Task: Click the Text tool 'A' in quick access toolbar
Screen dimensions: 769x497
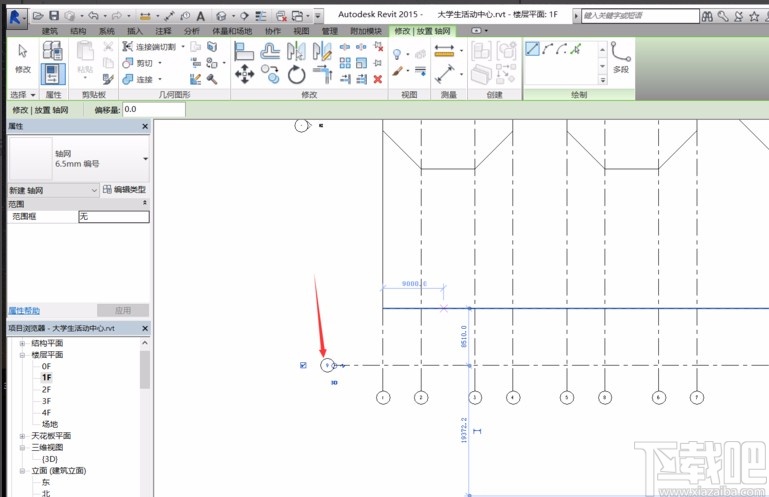Action: 201,16
